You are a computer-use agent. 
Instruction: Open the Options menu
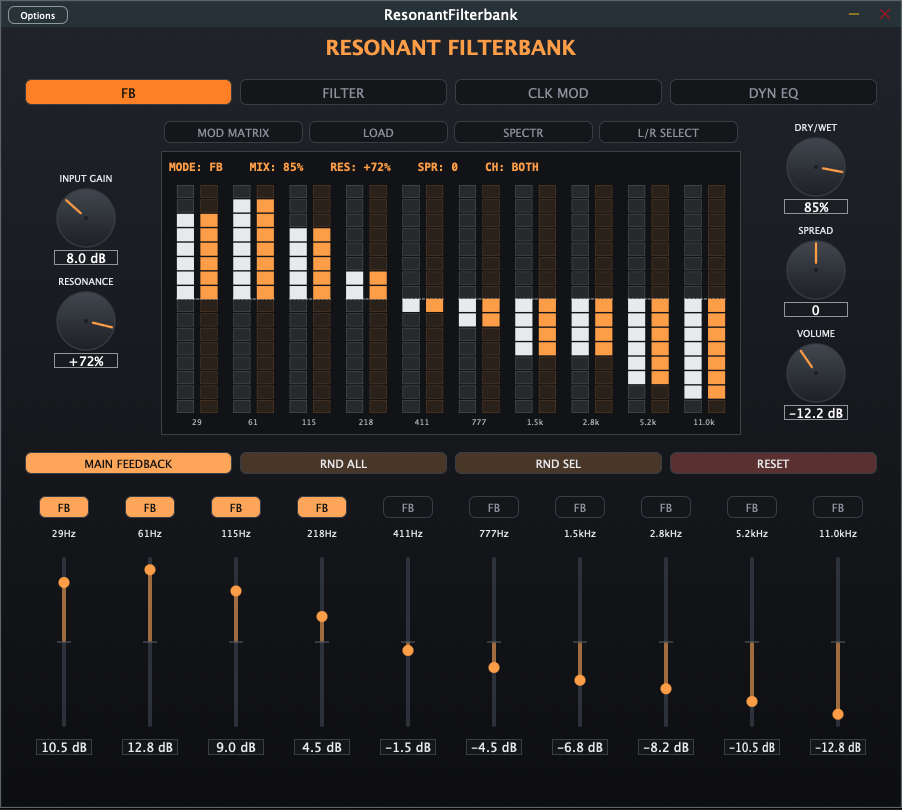tap(38, 15)
